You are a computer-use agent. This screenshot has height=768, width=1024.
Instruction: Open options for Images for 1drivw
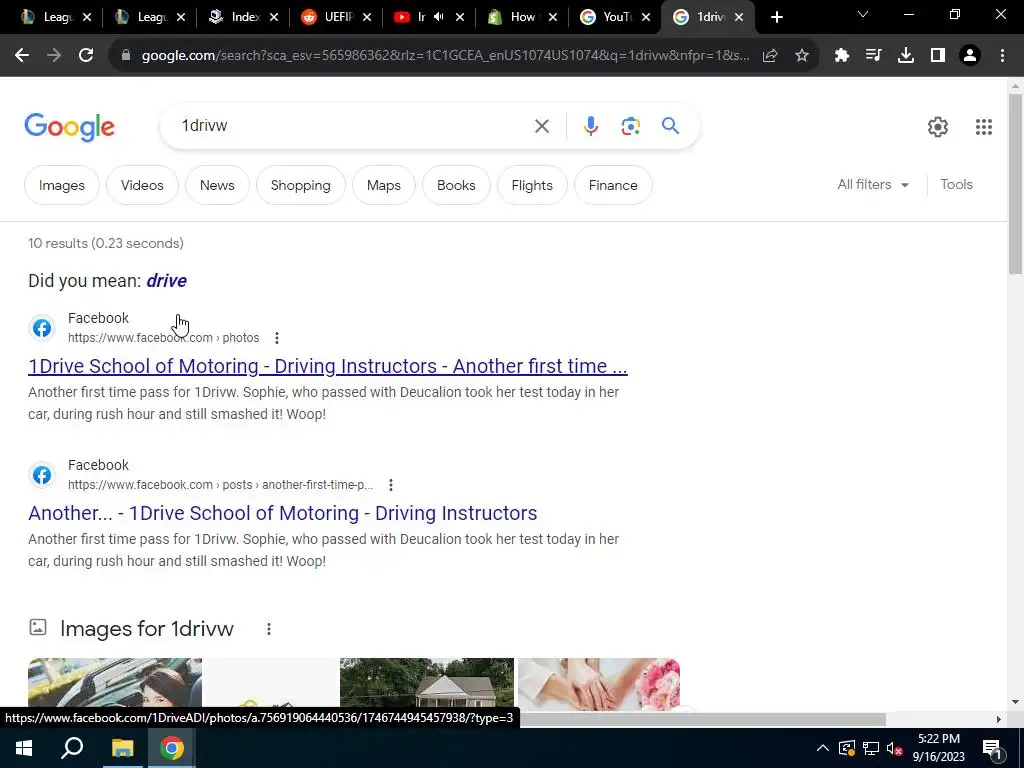click(x=268, y=629)
